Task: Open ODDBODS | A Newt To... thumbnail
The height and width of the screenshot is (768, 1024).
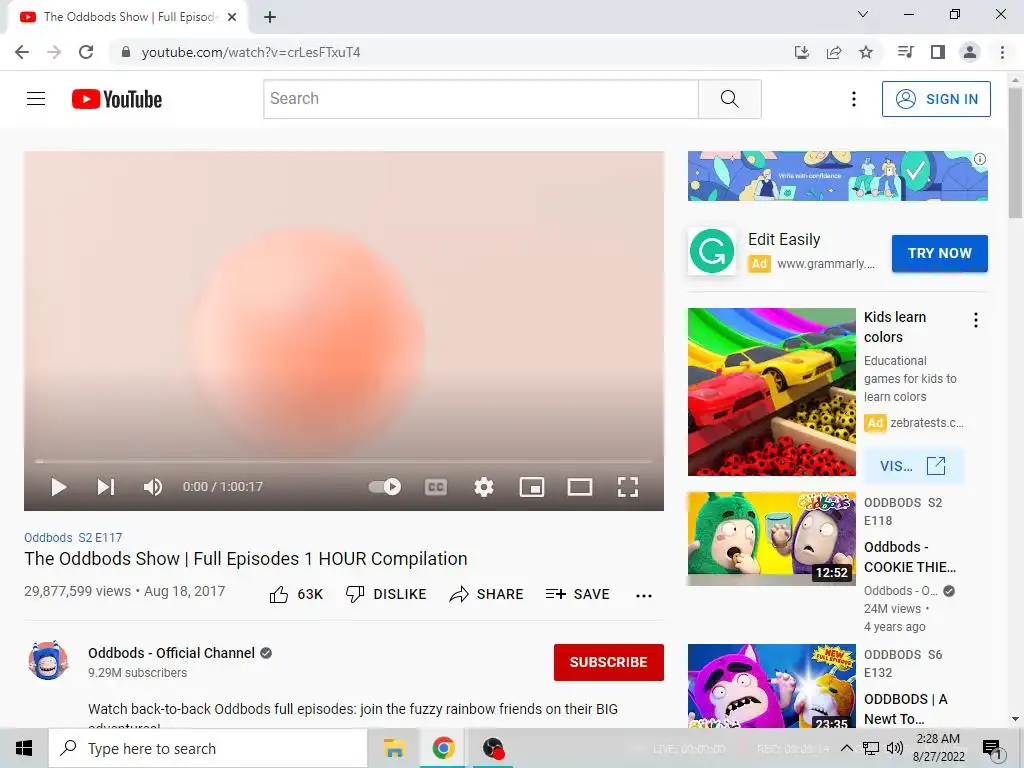Action: click(x=771, y=686)
